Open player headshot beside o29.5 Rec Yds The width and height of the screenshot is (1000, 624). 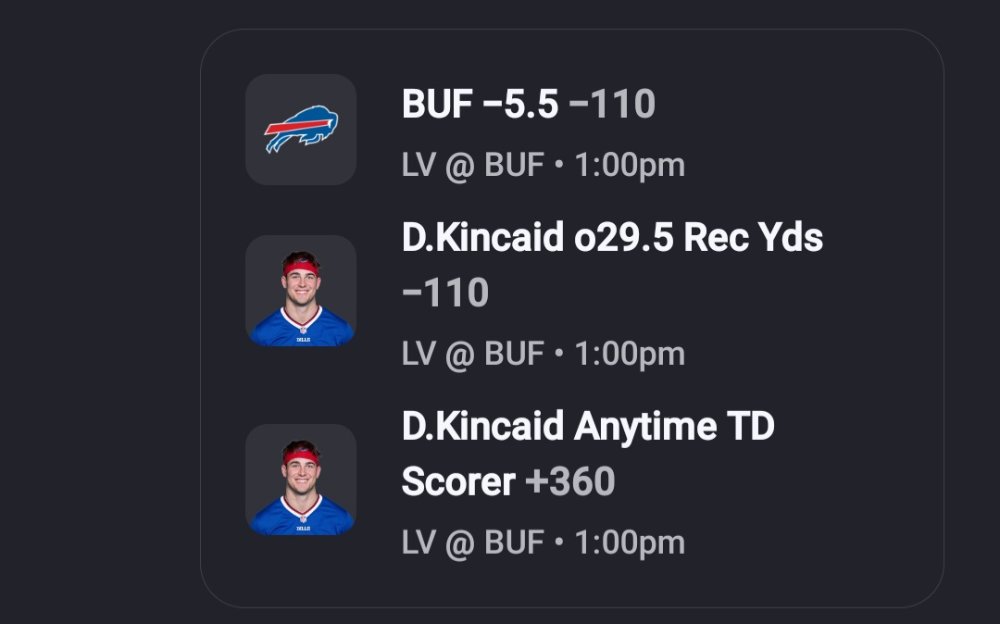click(301, 291)
